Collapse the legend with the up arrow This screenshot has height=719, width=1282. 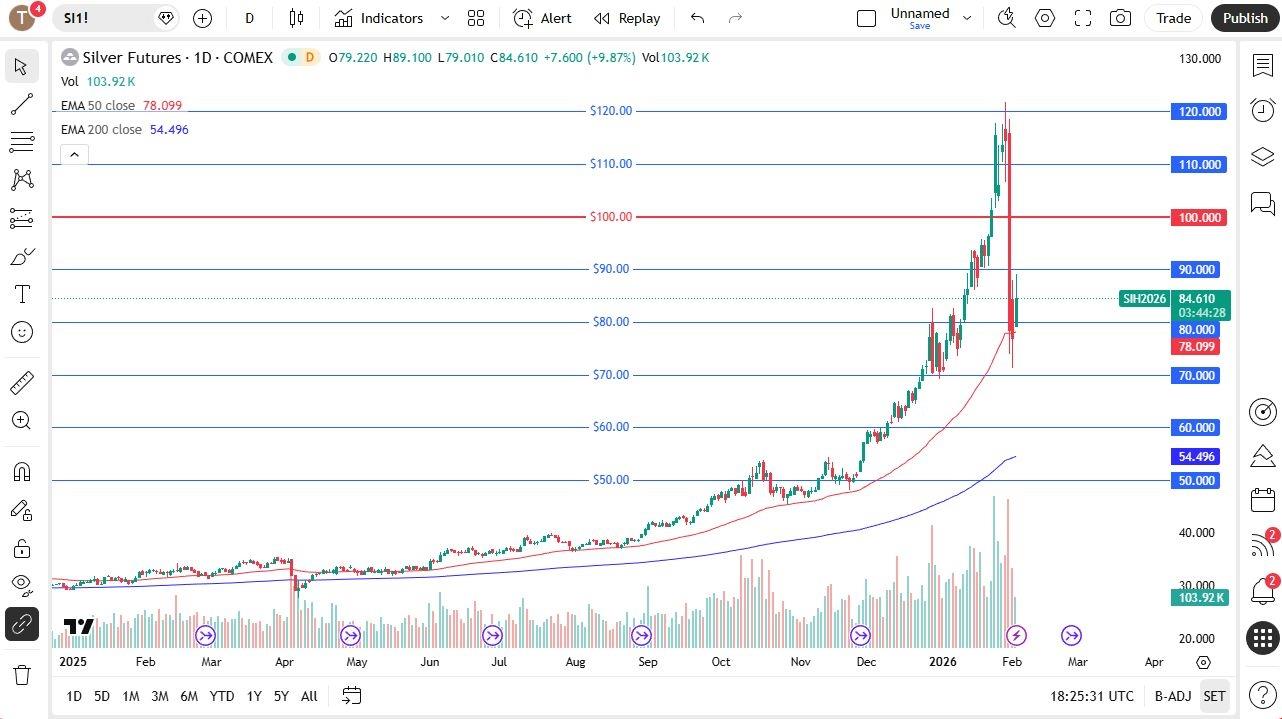tap(74, 154)
